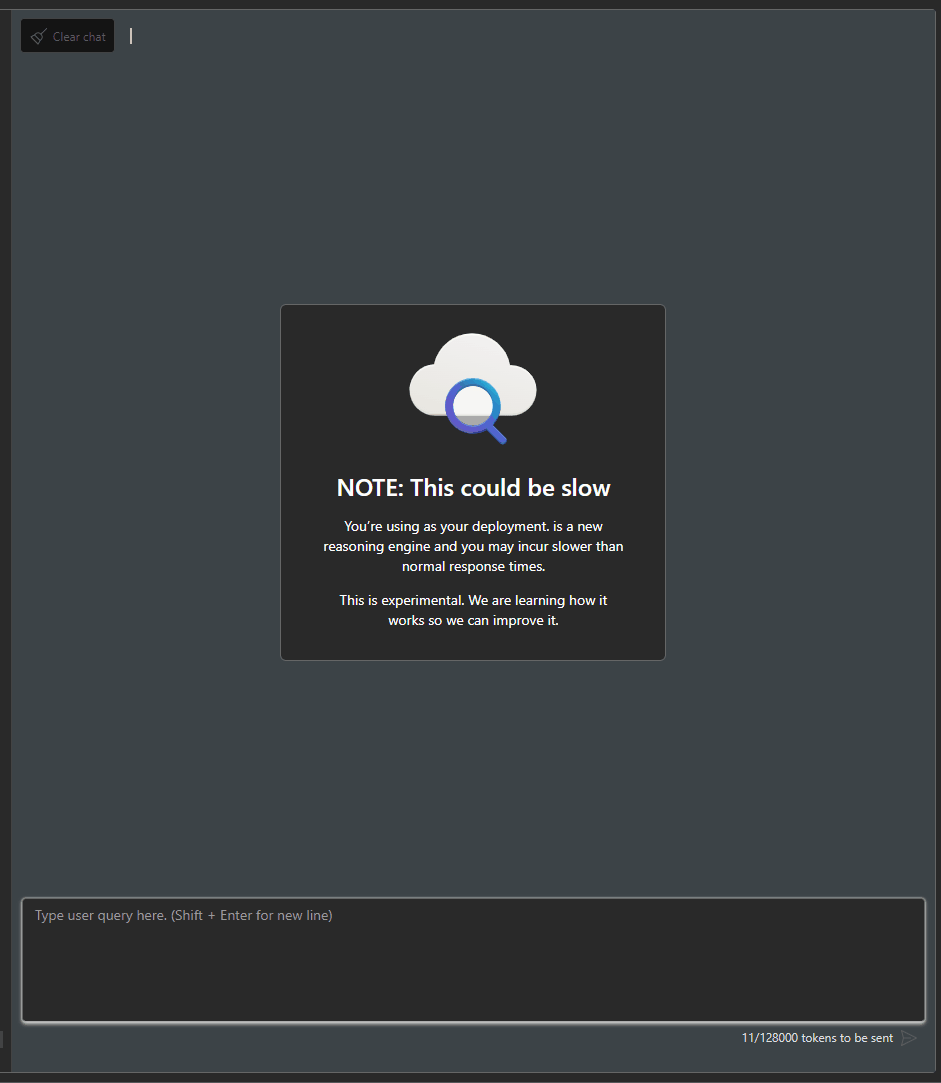Click the 'NOTE: This could be slow' heading
Viewport: 941px width, 1083px height.
point(473,488)
